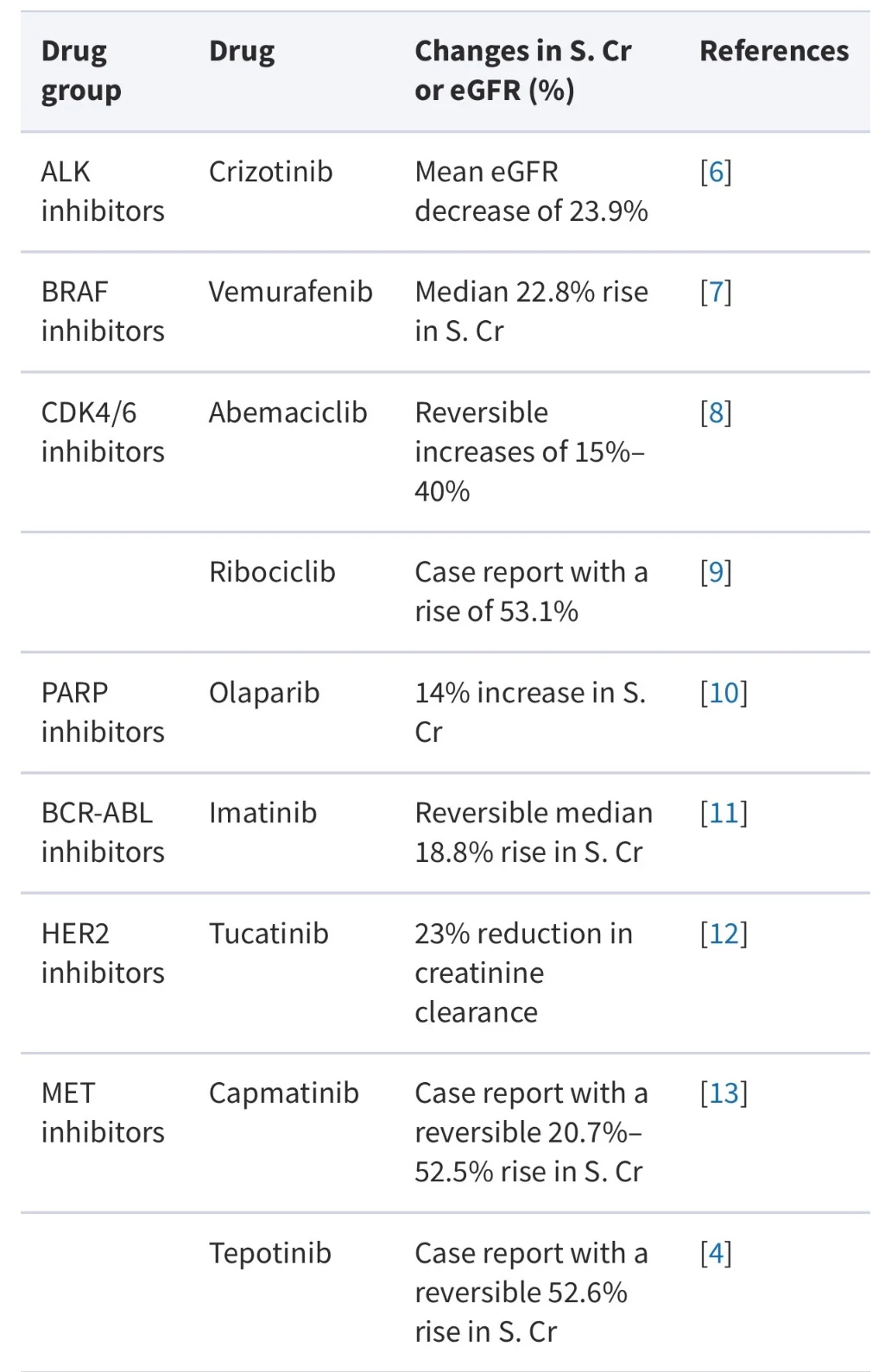Click the "Drug group" column header

coord(81,71)
